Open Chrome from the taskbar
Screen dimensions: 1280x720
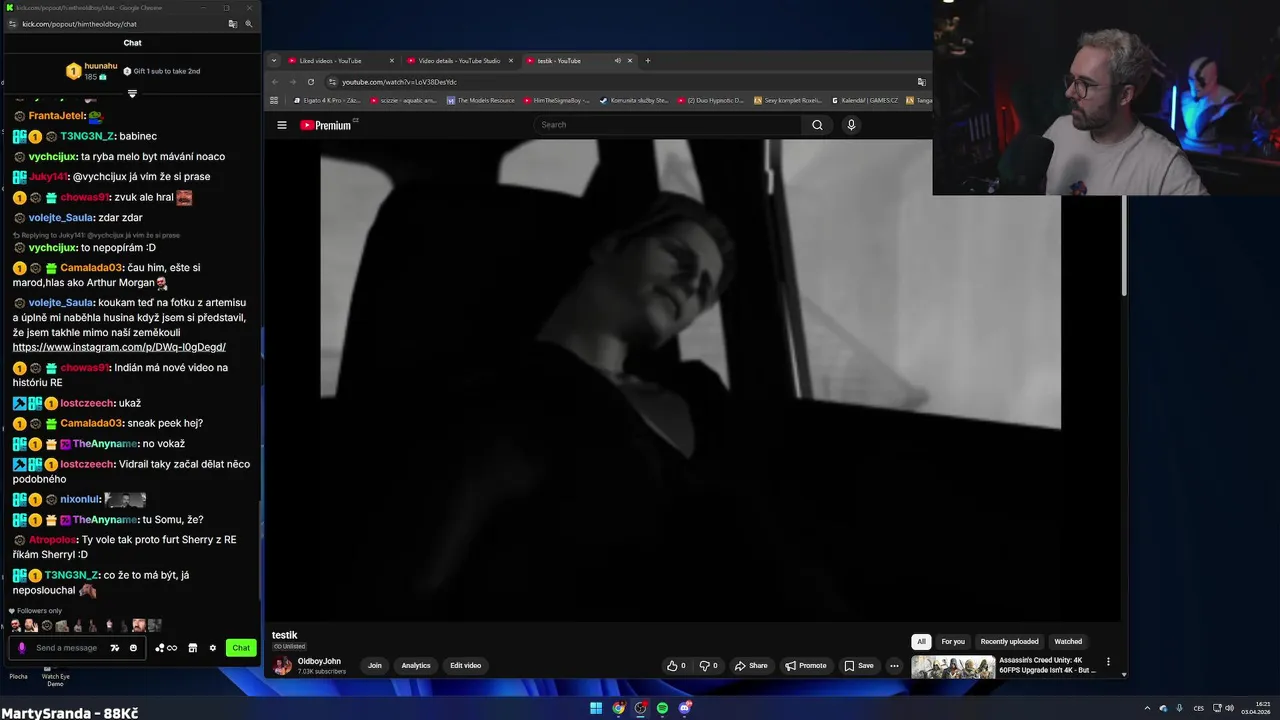pyautogui.click(x=619, y=708)
